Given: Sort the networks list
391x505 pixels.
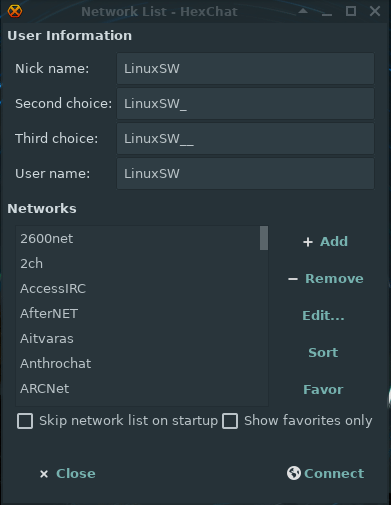Looking at the screenshot, I should click(x=323, y=353).
